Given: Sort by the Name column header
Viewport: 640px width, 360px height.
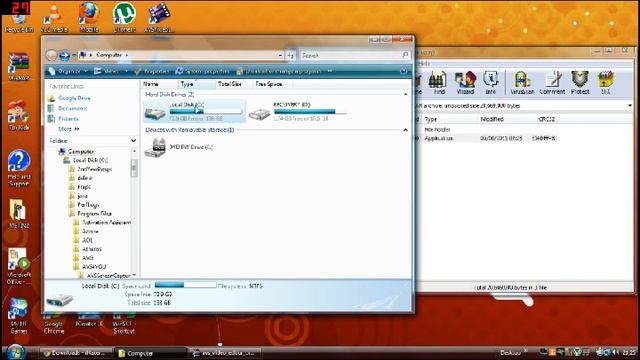Looking at the screenshot, I should 160,84.
